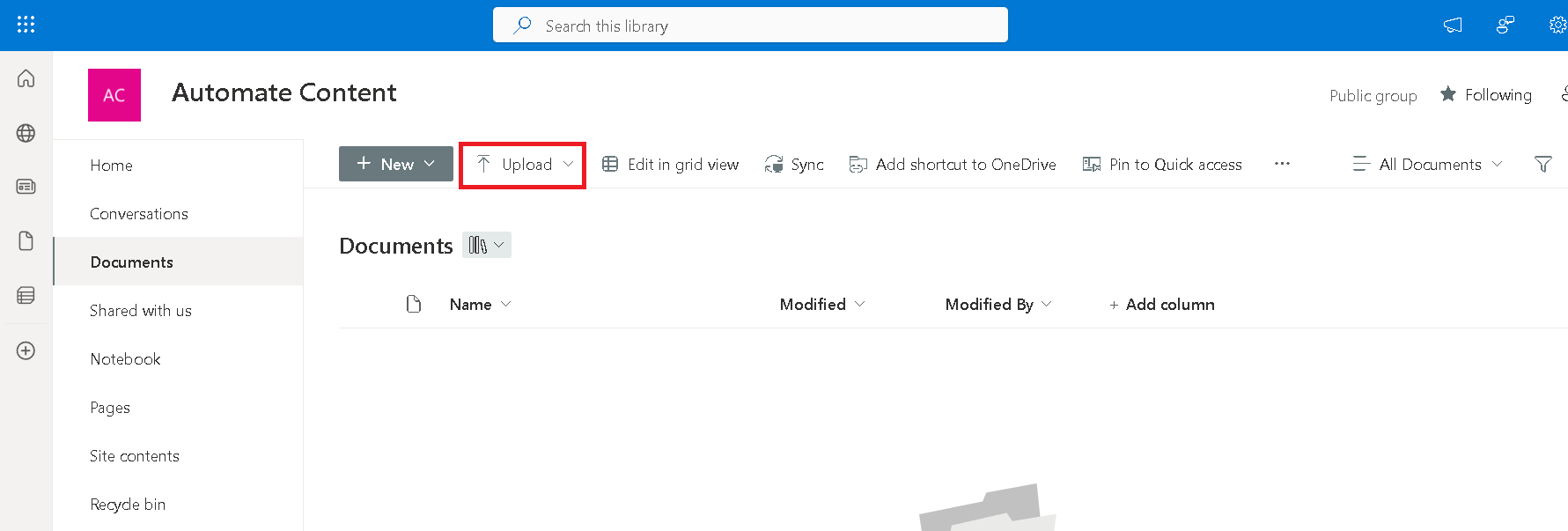Screen dimensions: 1568x531
Task: Open the Name column header menu
Action: [480, 304]
